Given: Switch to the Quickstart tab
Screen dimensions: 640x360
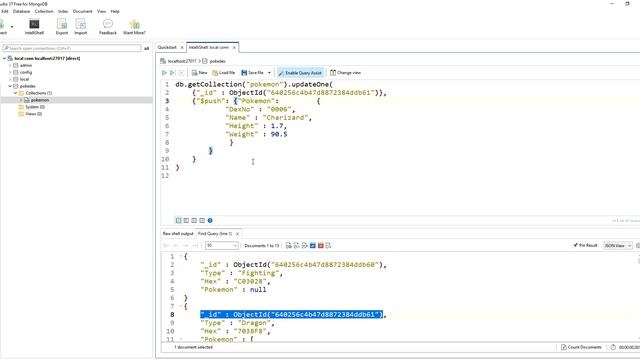Looking at the screenshot, I should click(167, 47).
